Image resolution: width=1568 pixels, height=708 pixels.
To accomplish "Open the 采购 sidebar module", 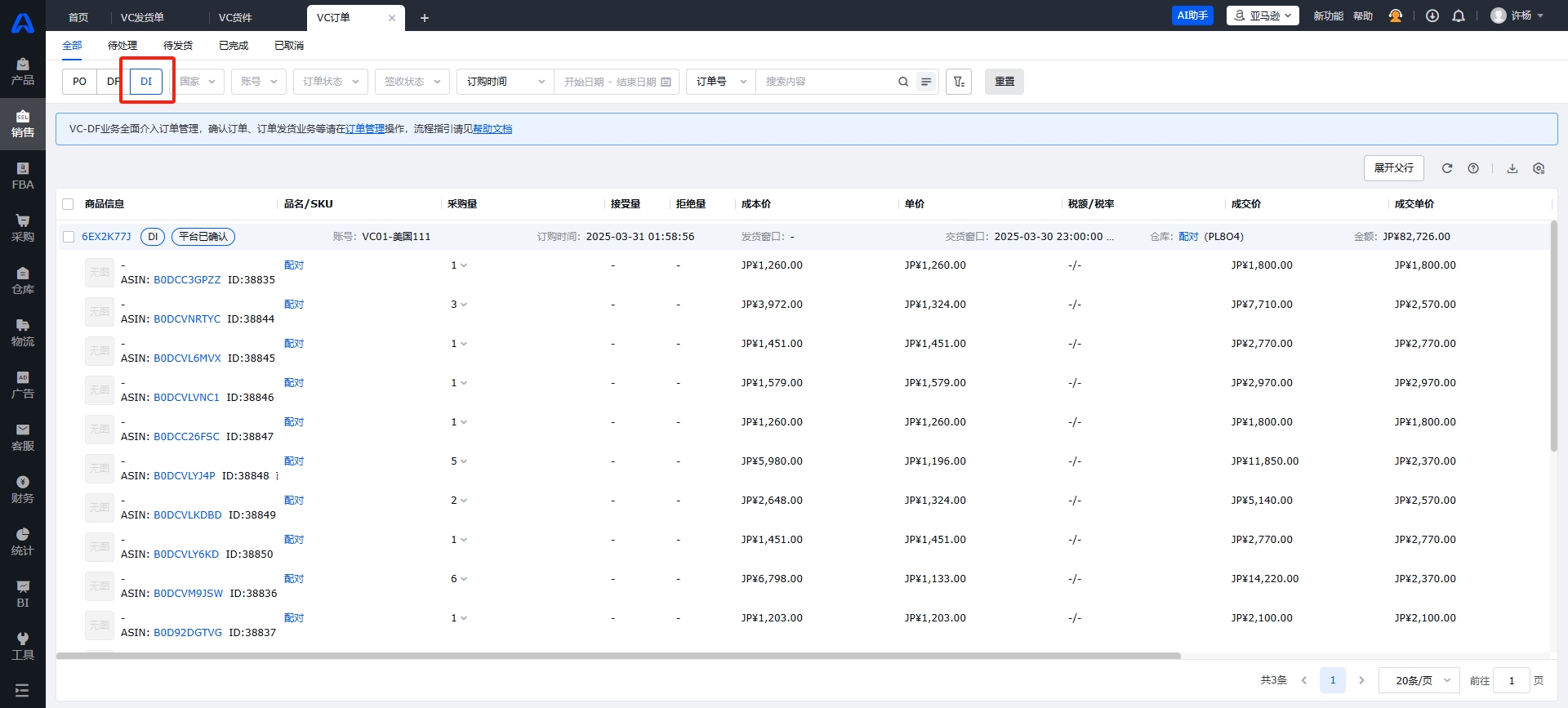I will click(23, 228).
